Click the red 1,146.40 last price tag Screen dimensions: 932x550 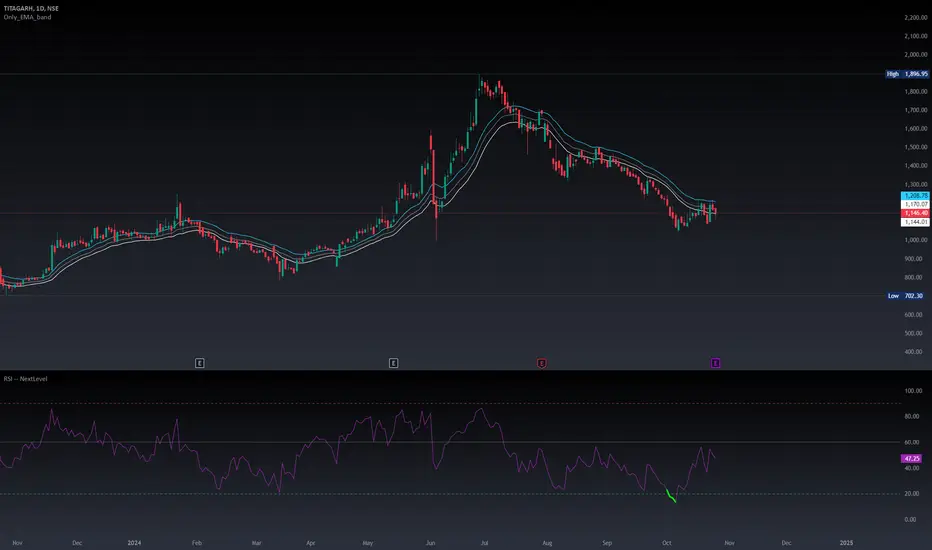pos(915,213)
